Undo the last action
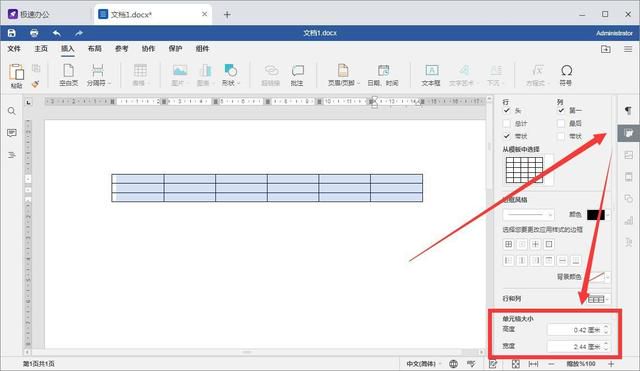Image resolution: width=640 pixels, height=371 pixels. [x=57, y=33]
